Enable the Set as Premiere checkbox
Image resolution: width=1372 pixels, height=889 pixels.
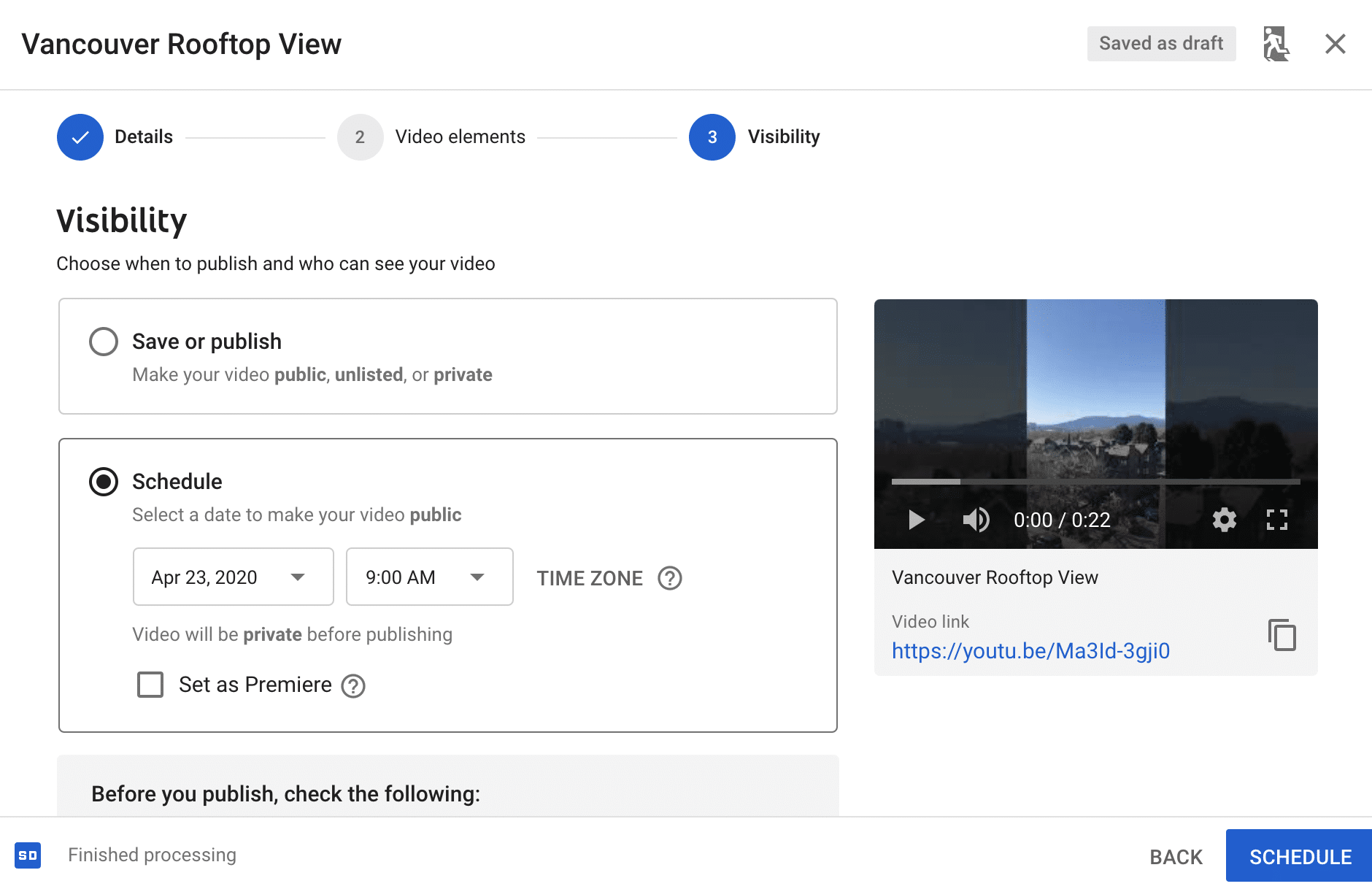(150, 685)
